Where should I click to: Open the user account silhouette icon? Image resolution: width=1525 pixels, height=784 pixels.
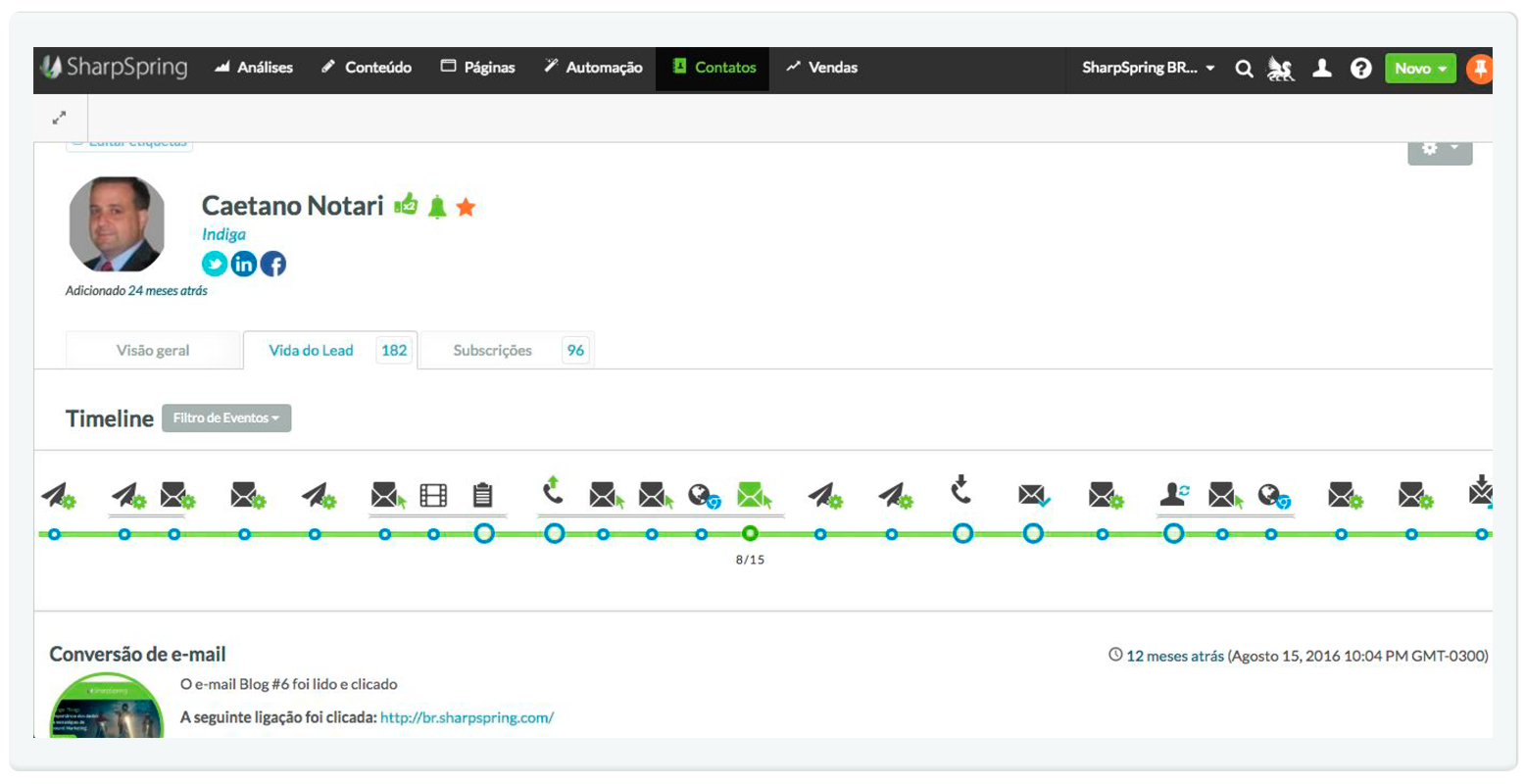click(1322, 68)
